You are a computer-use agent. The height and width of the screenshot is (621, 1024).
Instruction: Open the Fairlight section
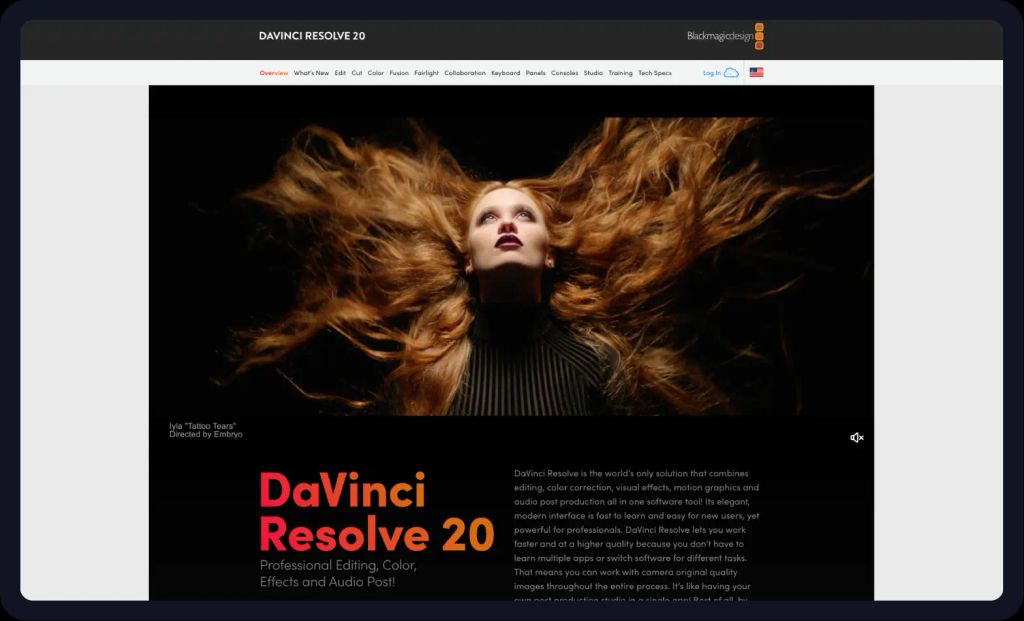pyautogui.click(x=427, y=72)
